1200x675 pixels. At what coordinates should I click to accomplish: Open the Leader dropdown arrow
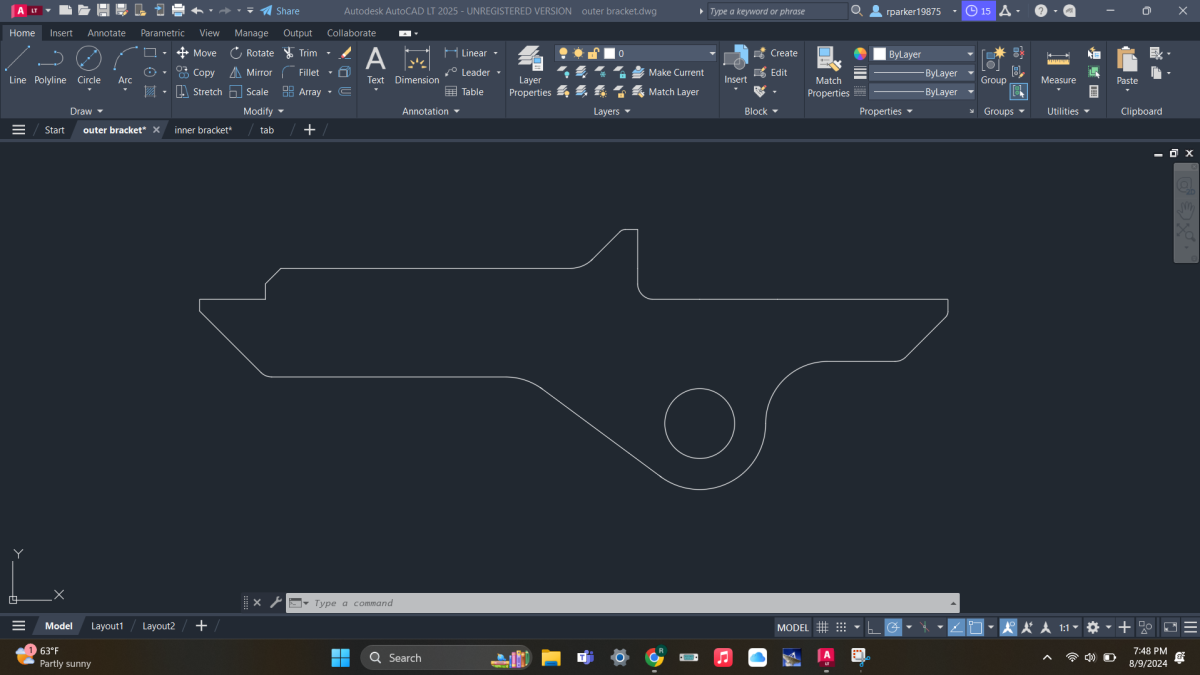(x=498, y=72)
